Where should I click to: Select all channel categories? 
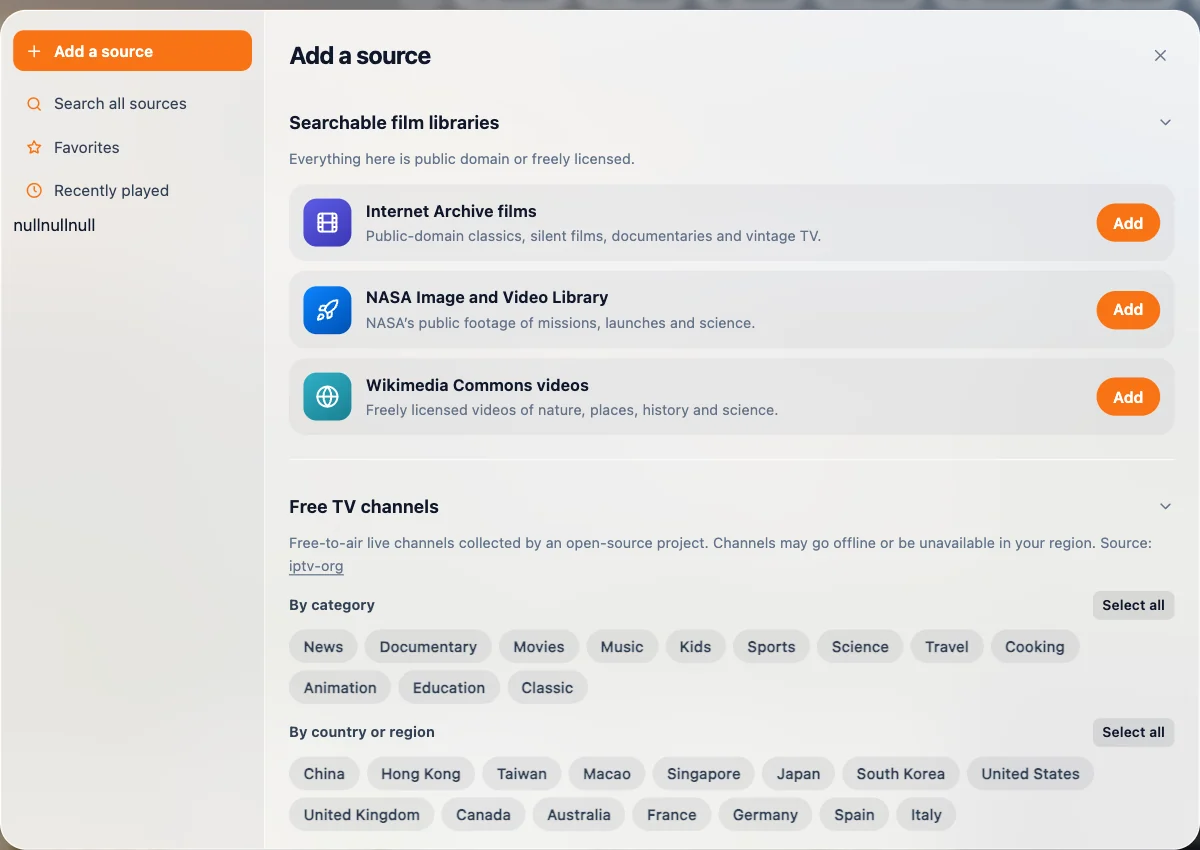[x=1133, y=605]
